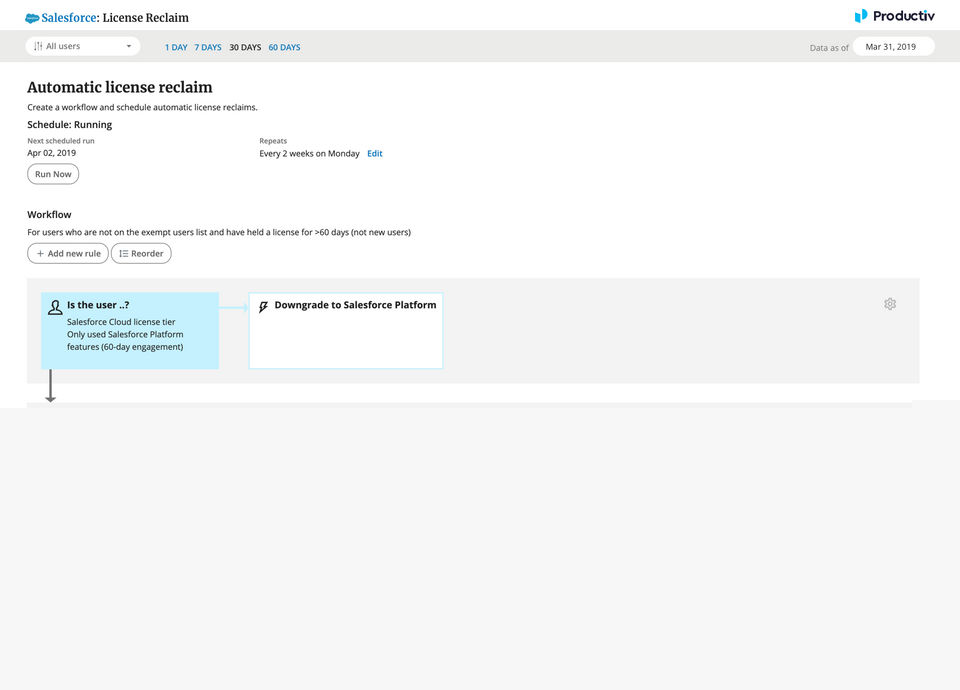The image size is (960, 690).
Task: Click the 'Automatic license reclaim' heading
Action: click(119, 88)
